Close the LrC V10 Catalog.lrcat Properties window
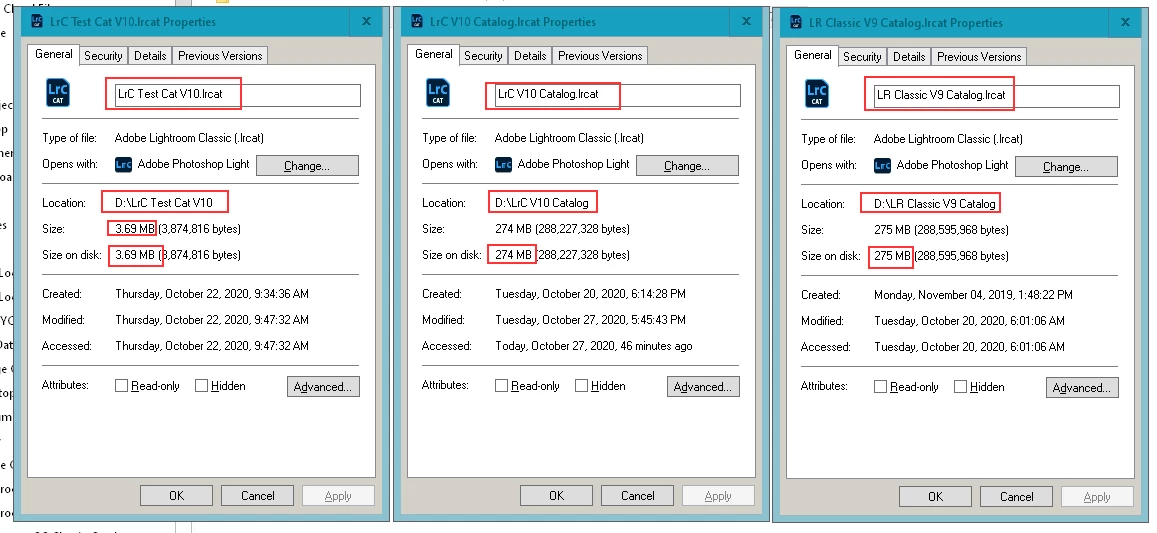Screen dimensions: 1157x533 (746, 21)
